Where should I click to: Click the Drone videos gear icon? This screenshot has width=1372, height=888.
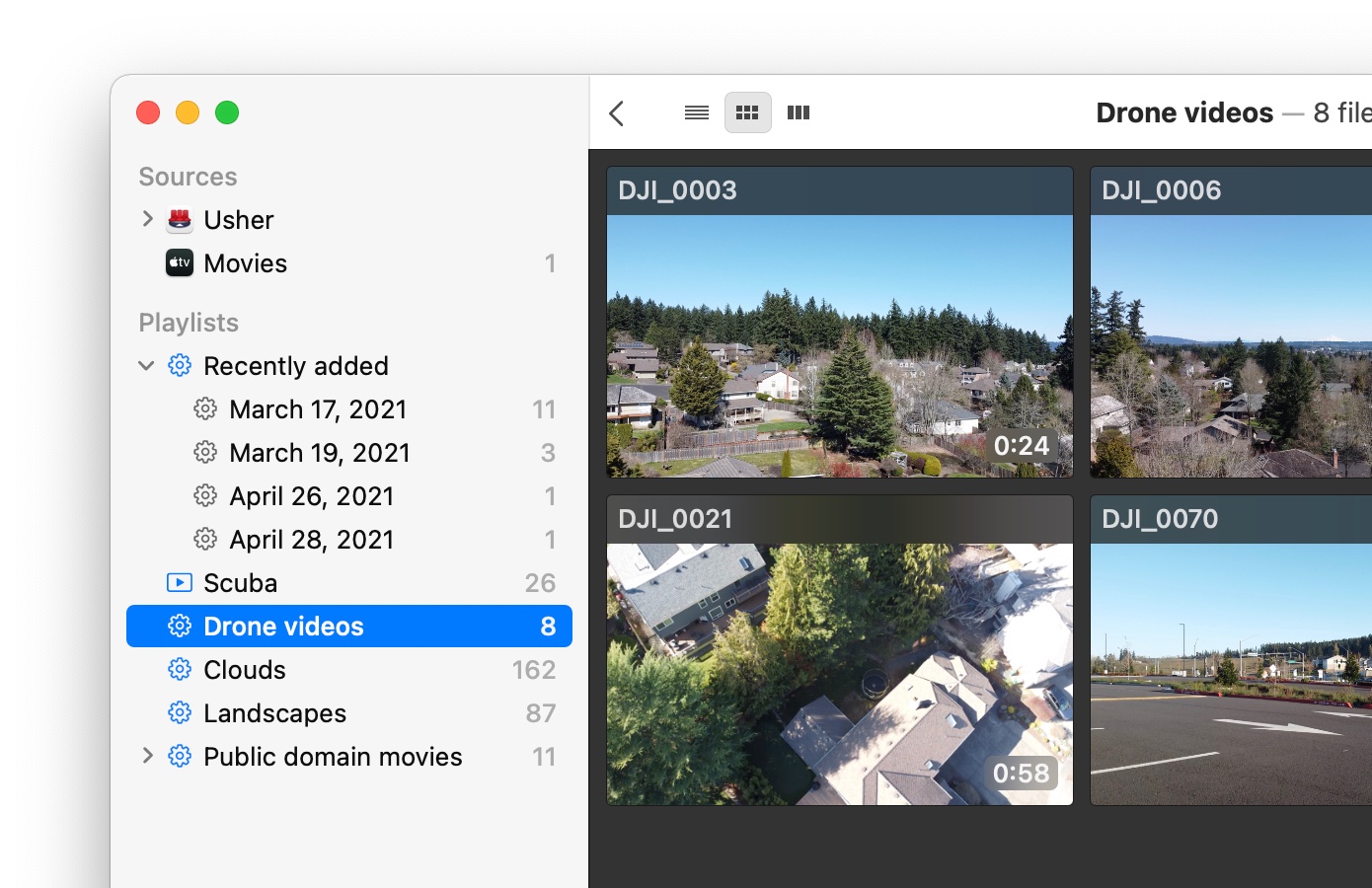click(x=180, y=626)
